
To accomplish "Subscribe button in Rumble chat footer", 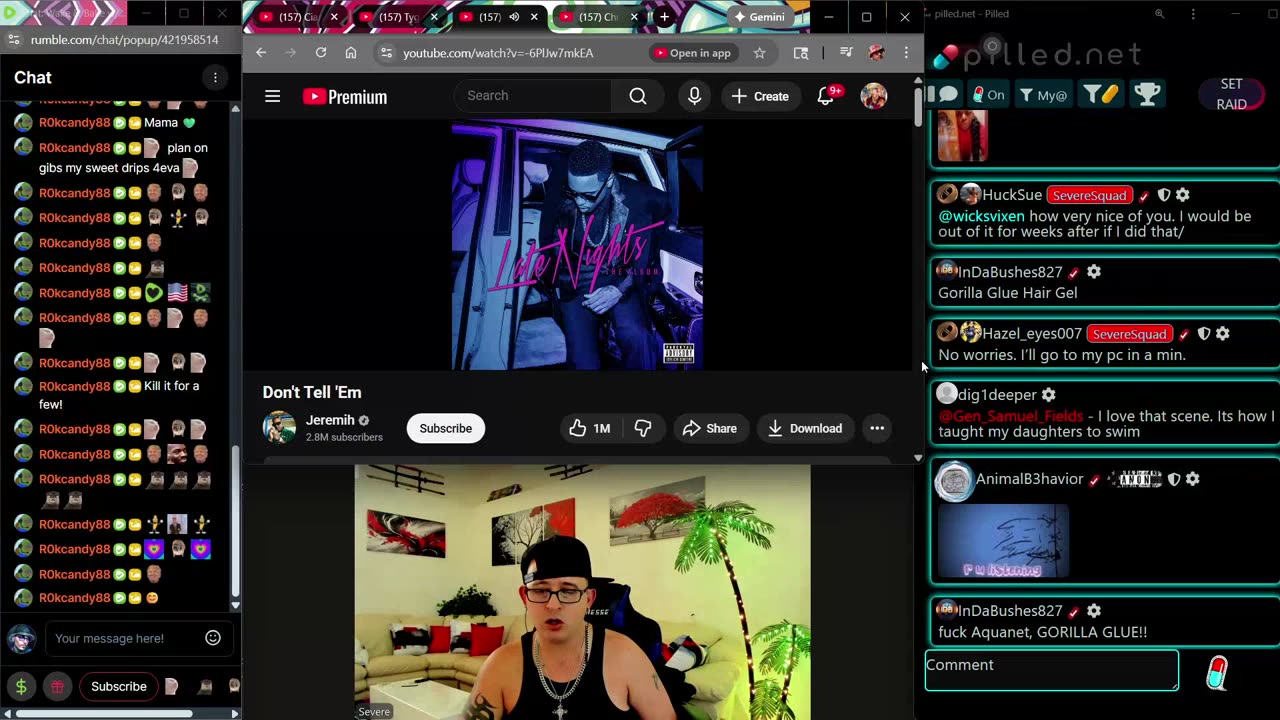I will click(119, 686).
